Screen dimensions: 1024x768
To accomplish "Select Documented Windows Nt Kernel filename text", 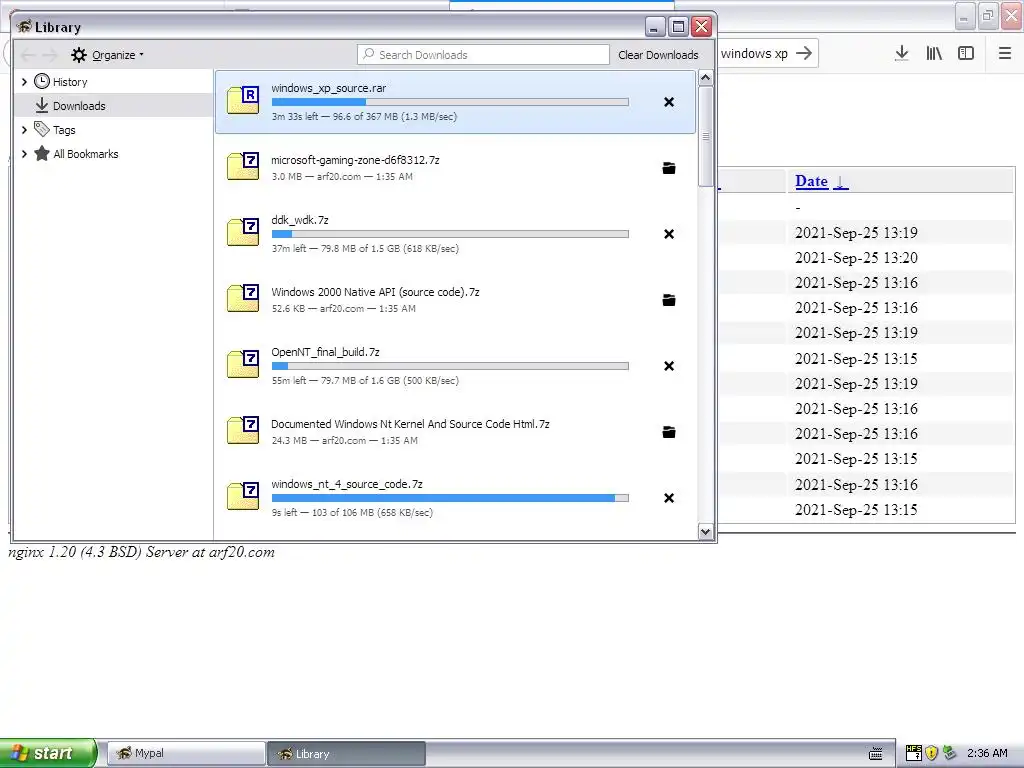I will 410,424.
